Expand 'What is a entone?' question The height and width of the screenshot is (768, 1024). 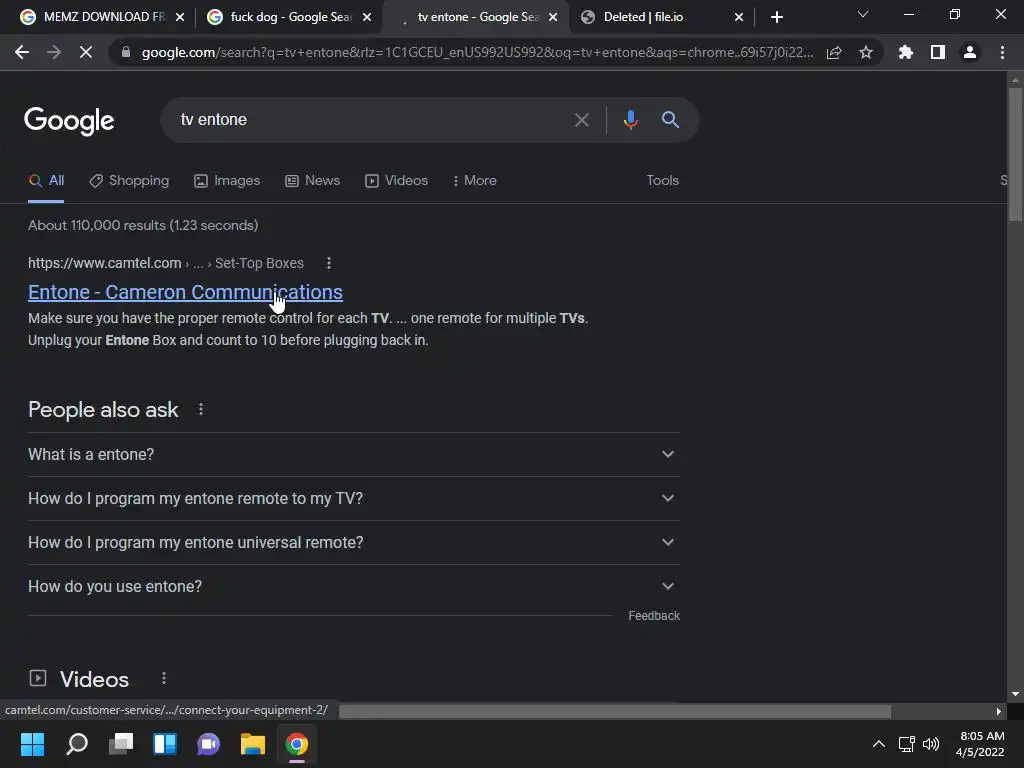pos(353,455)
